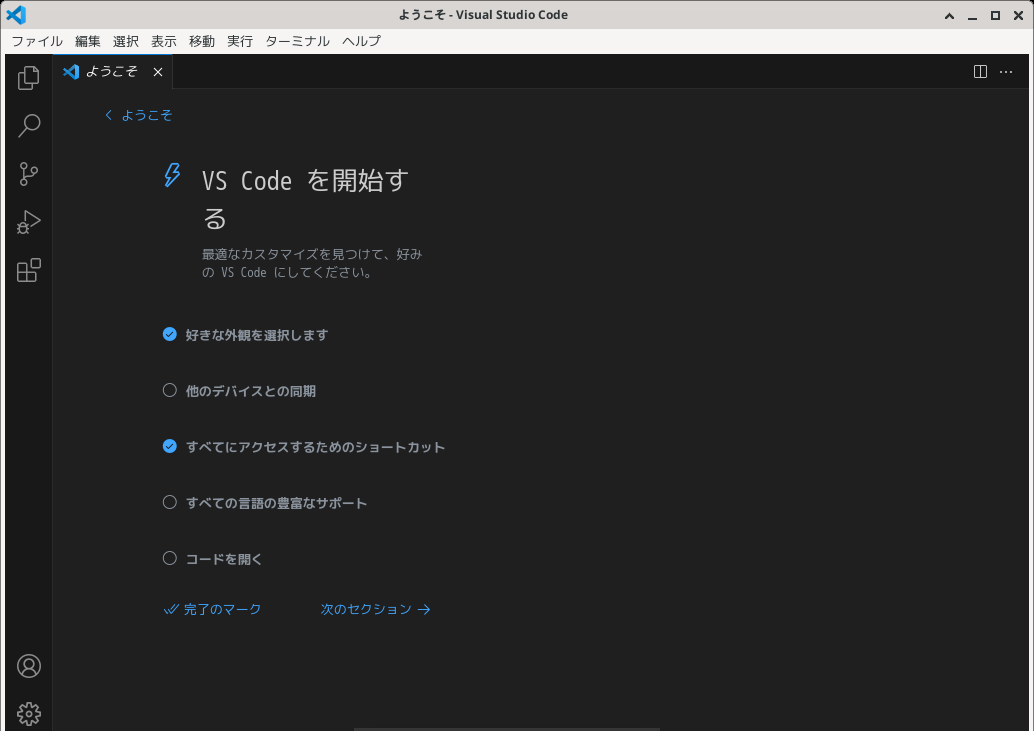Open the 実行 menu
The height and width of the screenshot is (731, 1034).
coord(240,41)
